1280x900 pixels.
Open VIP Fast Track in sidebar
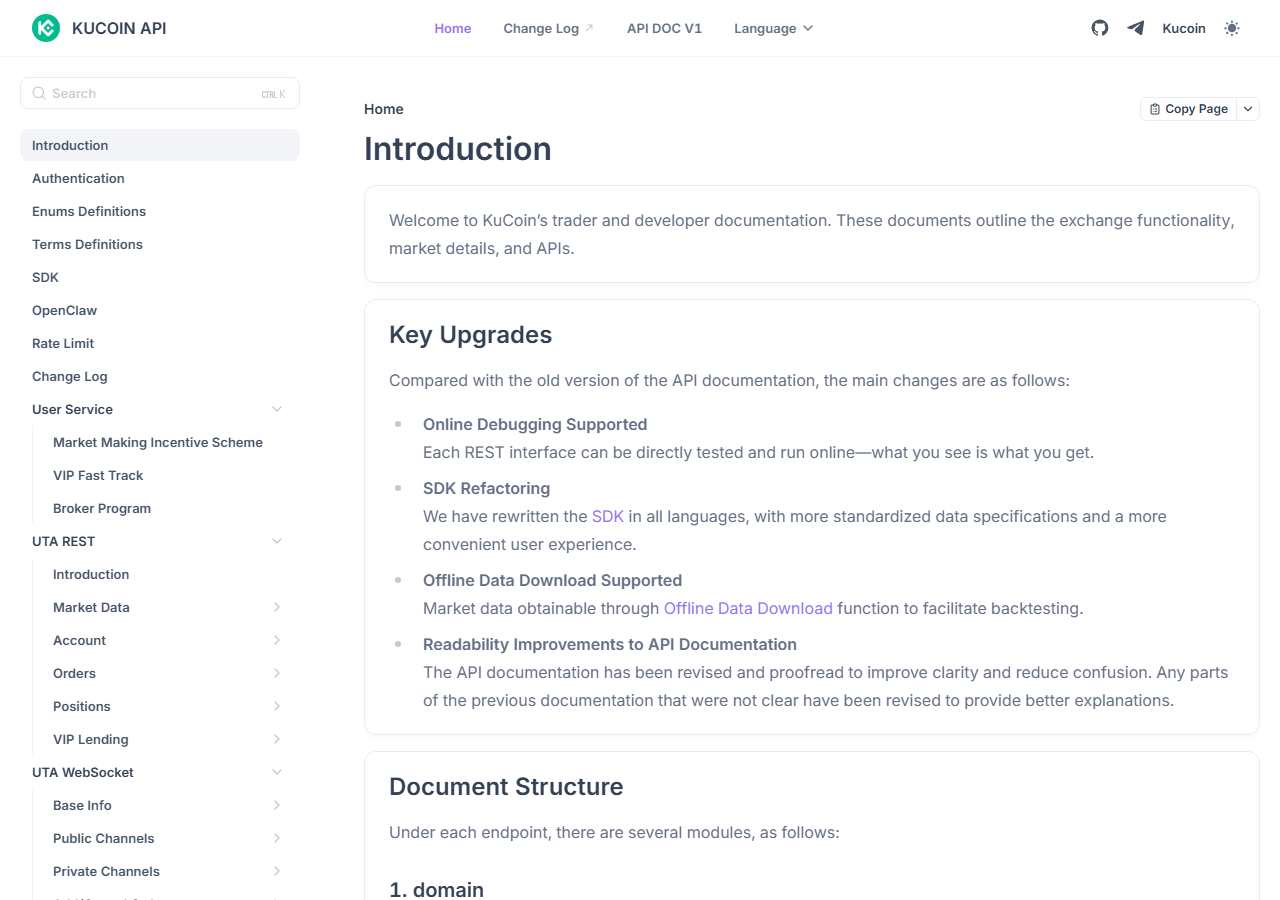tap(98, 475)
